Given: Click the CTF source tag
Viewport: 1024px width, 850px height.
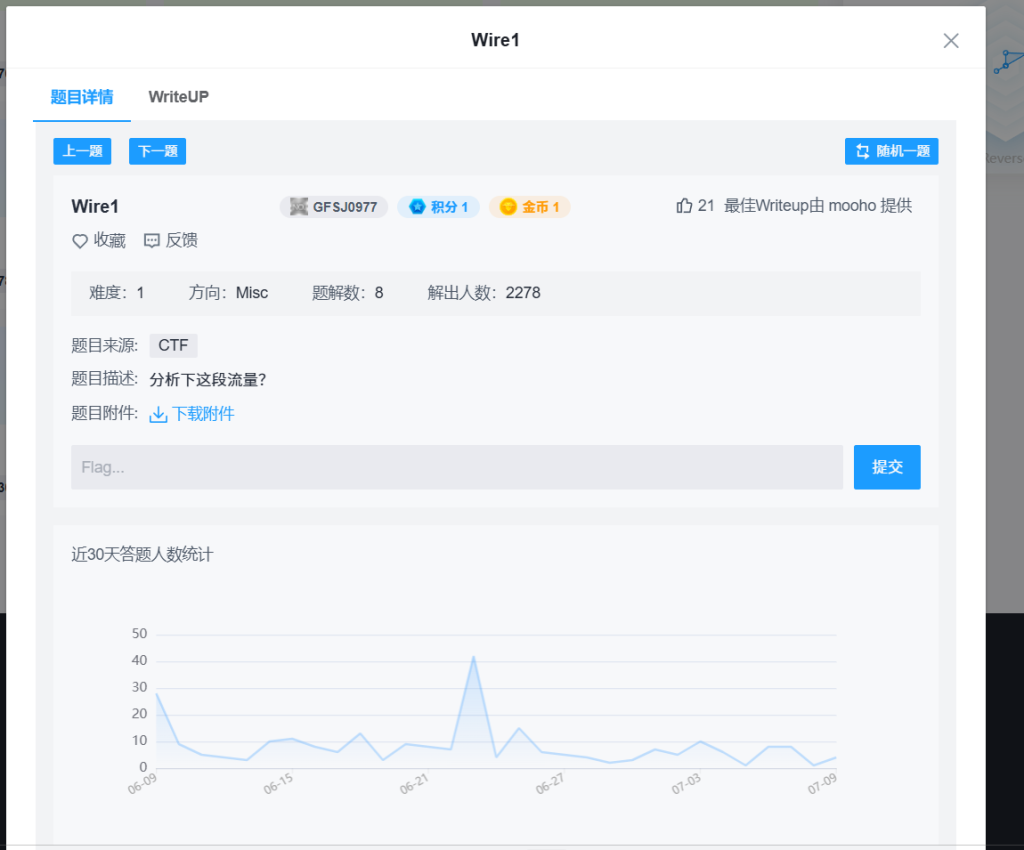Looking at the screenshot, I should point(173,346).
